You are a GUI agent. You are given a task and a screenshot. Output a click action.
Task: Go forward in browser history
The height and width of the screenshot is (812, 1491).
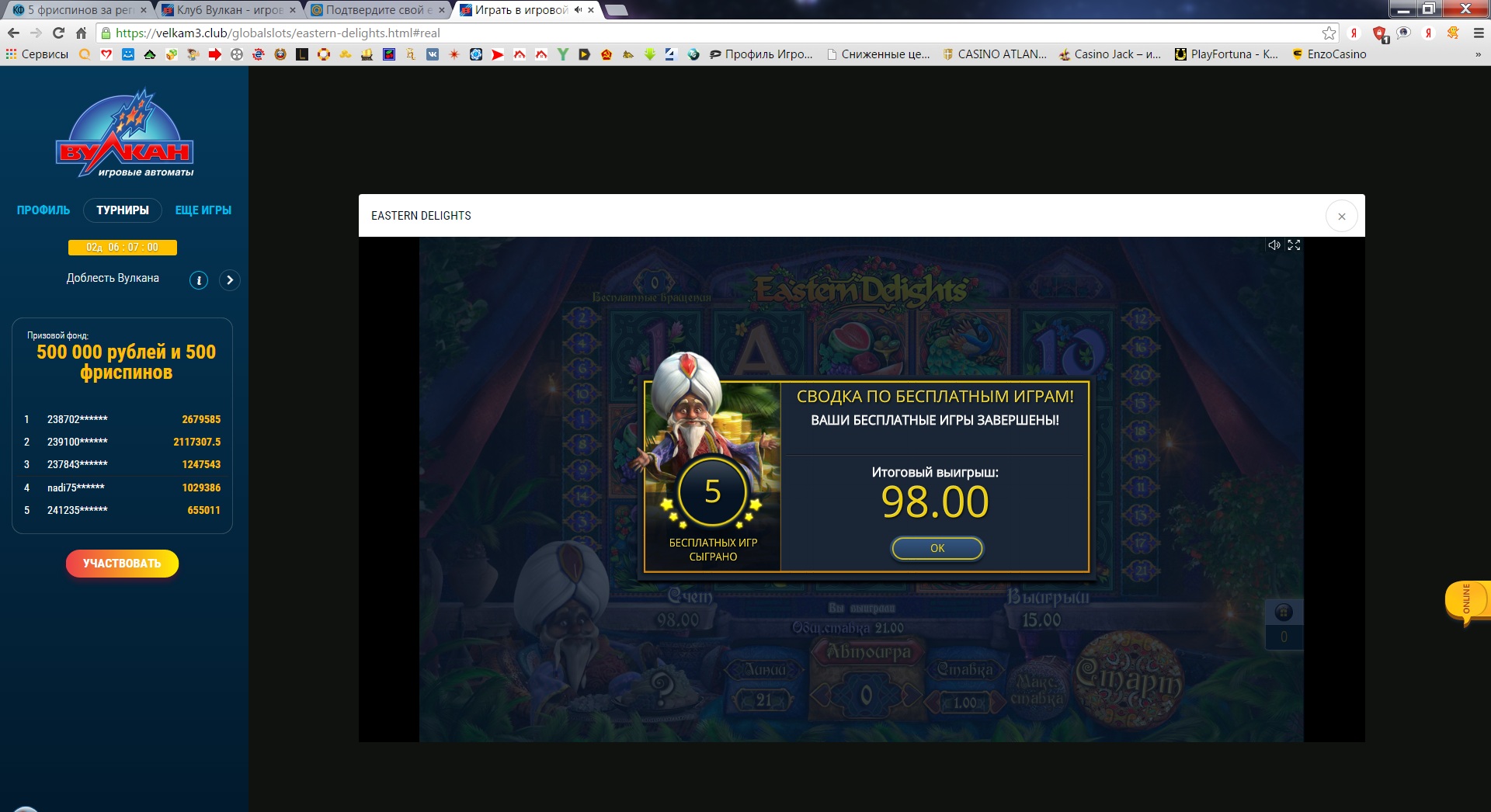[x=36, y=33]
